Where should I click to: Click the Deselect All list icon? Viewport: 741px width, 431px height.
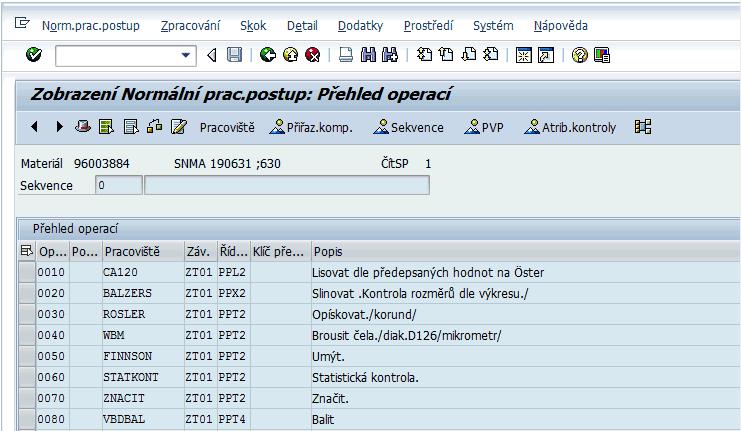(x=131, y=127)
